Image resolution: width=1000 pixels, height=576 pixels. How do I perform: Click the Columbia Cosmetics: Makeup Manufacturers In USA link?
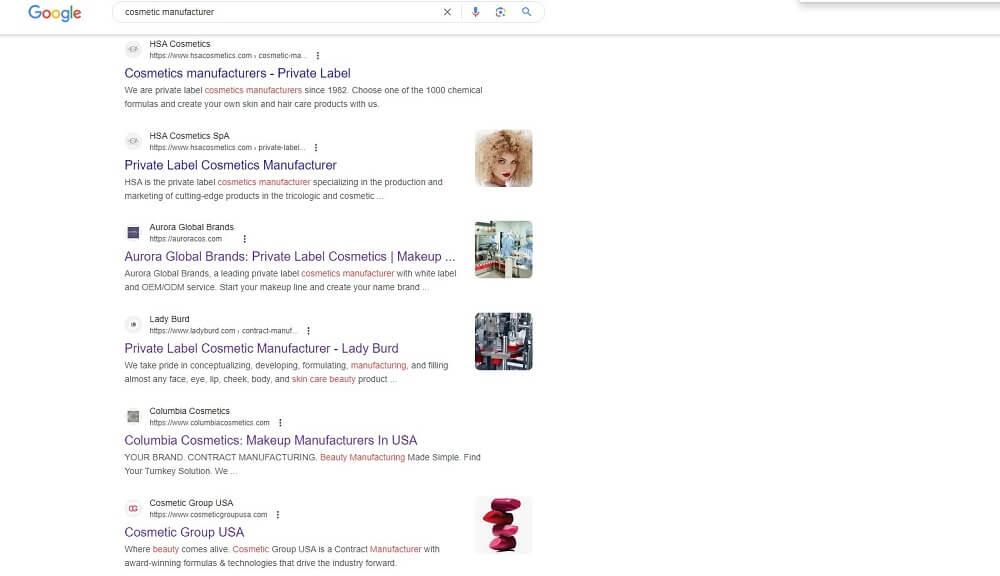[270, 440]
